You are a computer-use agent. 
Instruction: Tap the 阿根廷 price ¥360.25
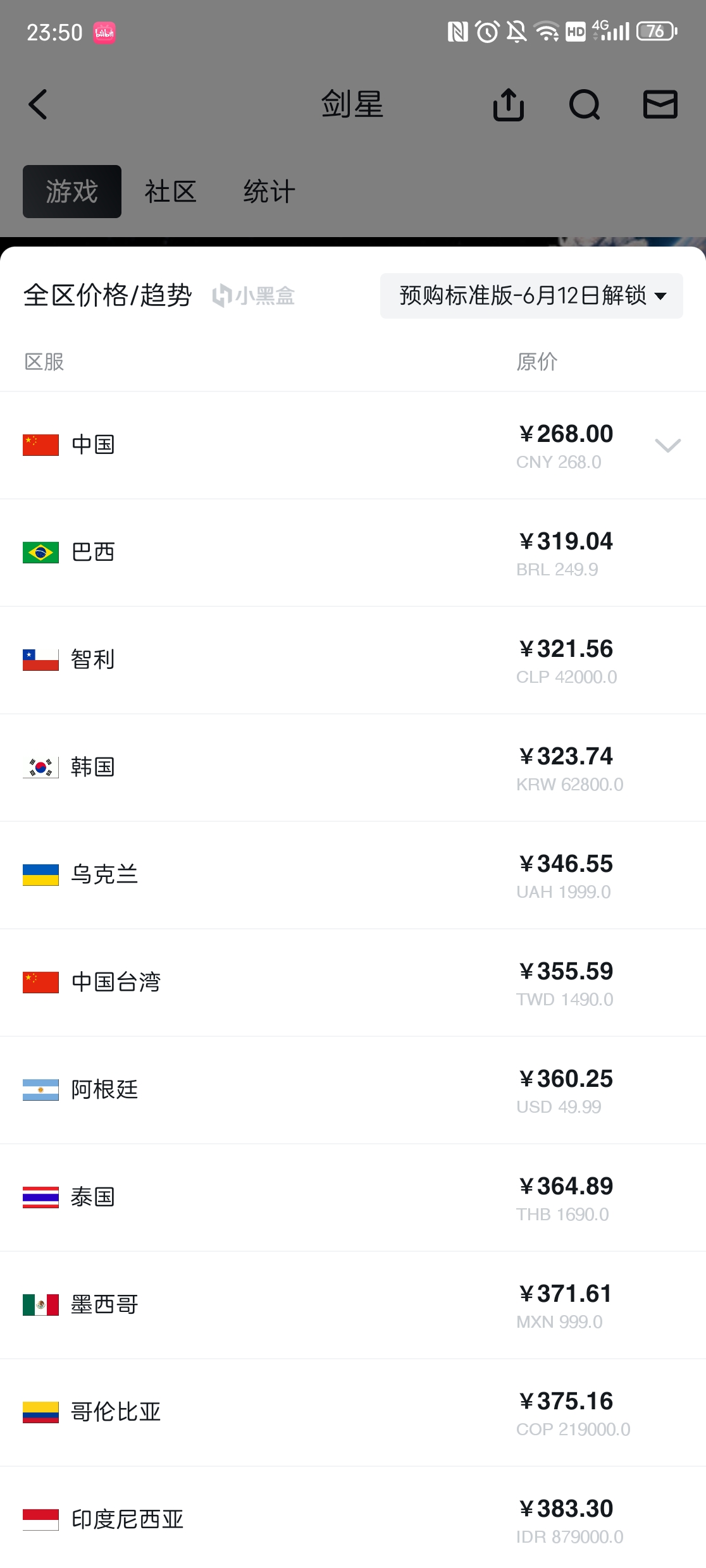(566, 1079)
